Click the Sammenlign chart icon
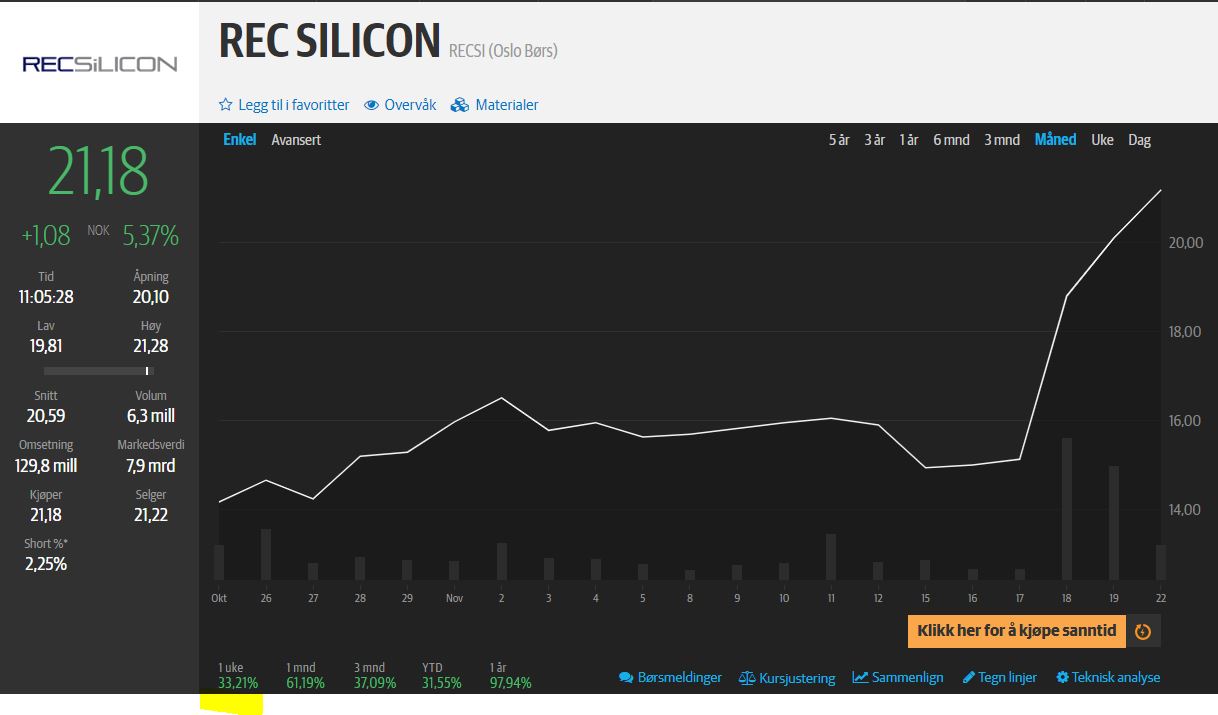 pos(860,678)
